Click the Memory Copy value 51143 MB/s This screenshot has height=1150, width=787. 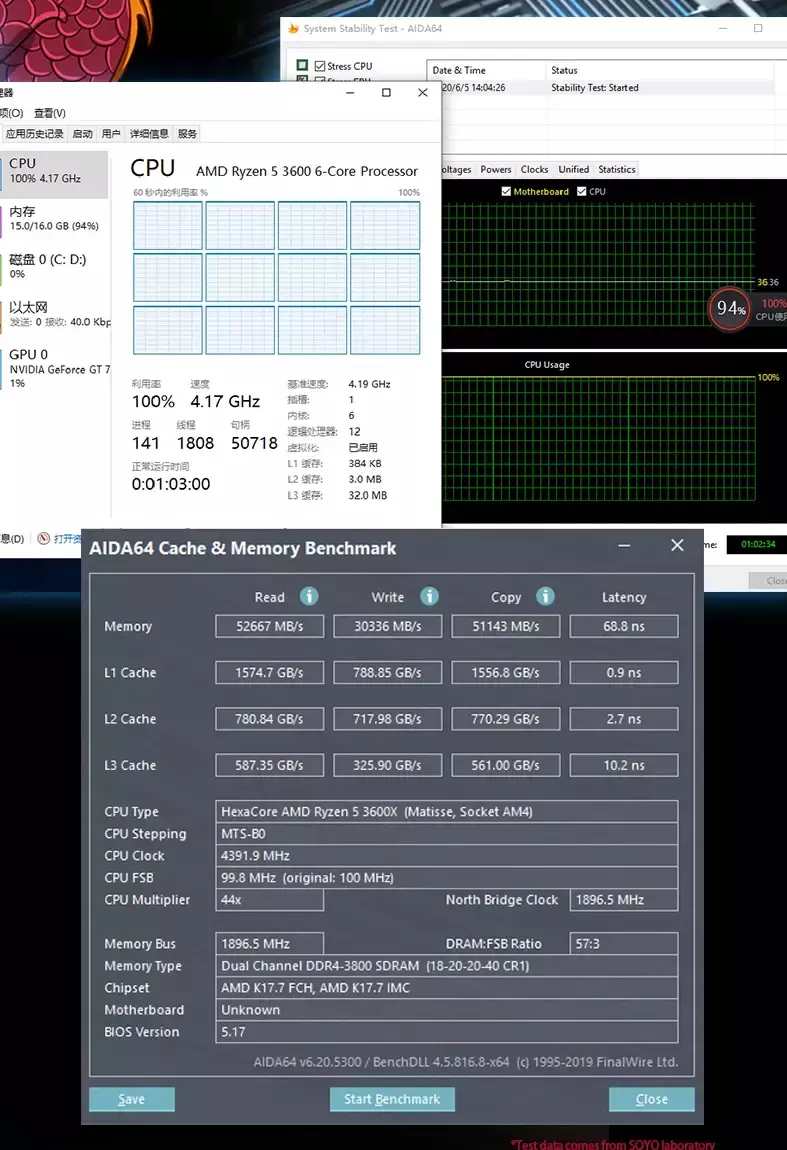click(x=505, y=626)
